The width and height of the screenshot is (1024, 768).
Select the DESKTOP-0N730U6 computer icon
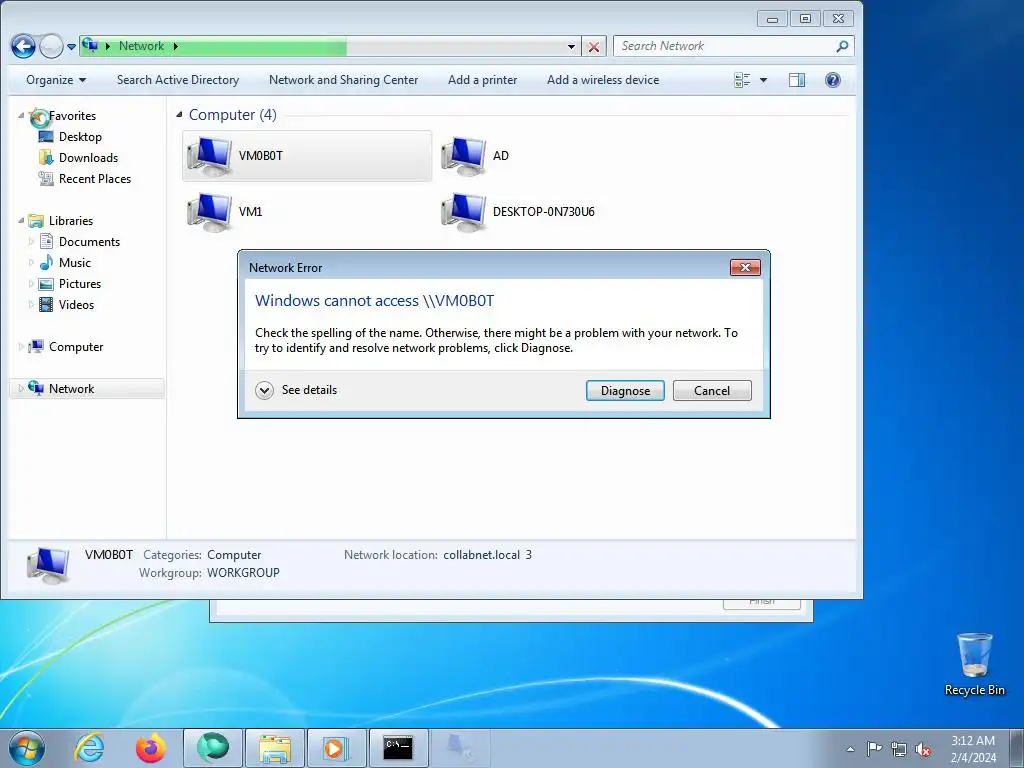click(x=463, y=212)
